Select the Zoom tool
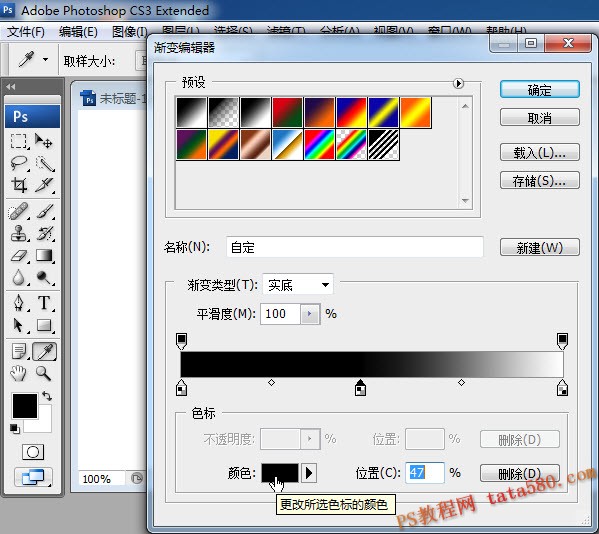 [44, 373]
